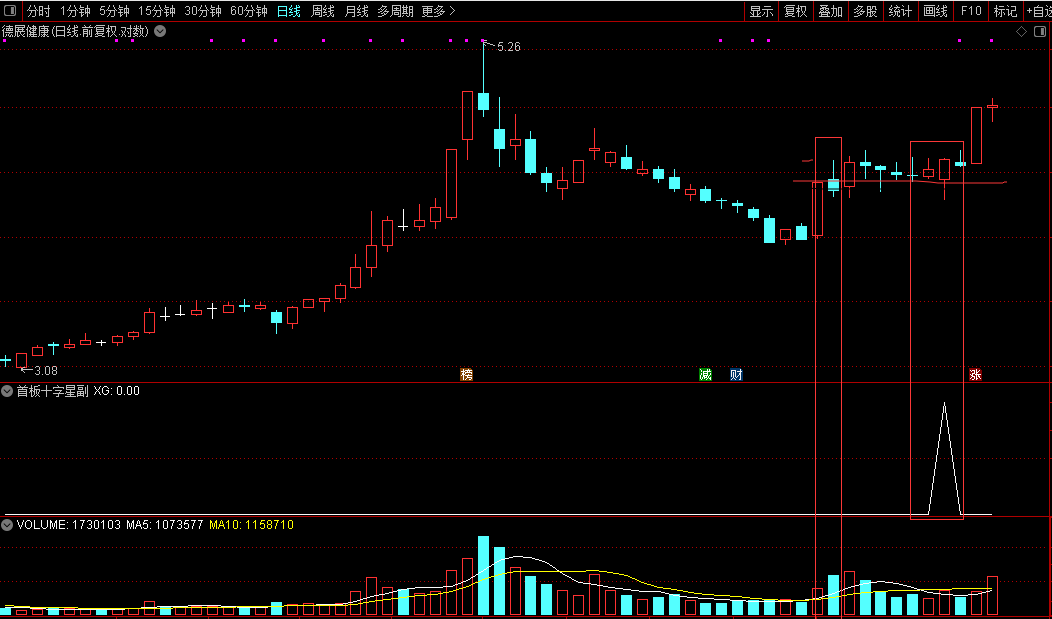Open the 画线 drawing tools
Screen dimensions: 1052x619
coord(935,11)
